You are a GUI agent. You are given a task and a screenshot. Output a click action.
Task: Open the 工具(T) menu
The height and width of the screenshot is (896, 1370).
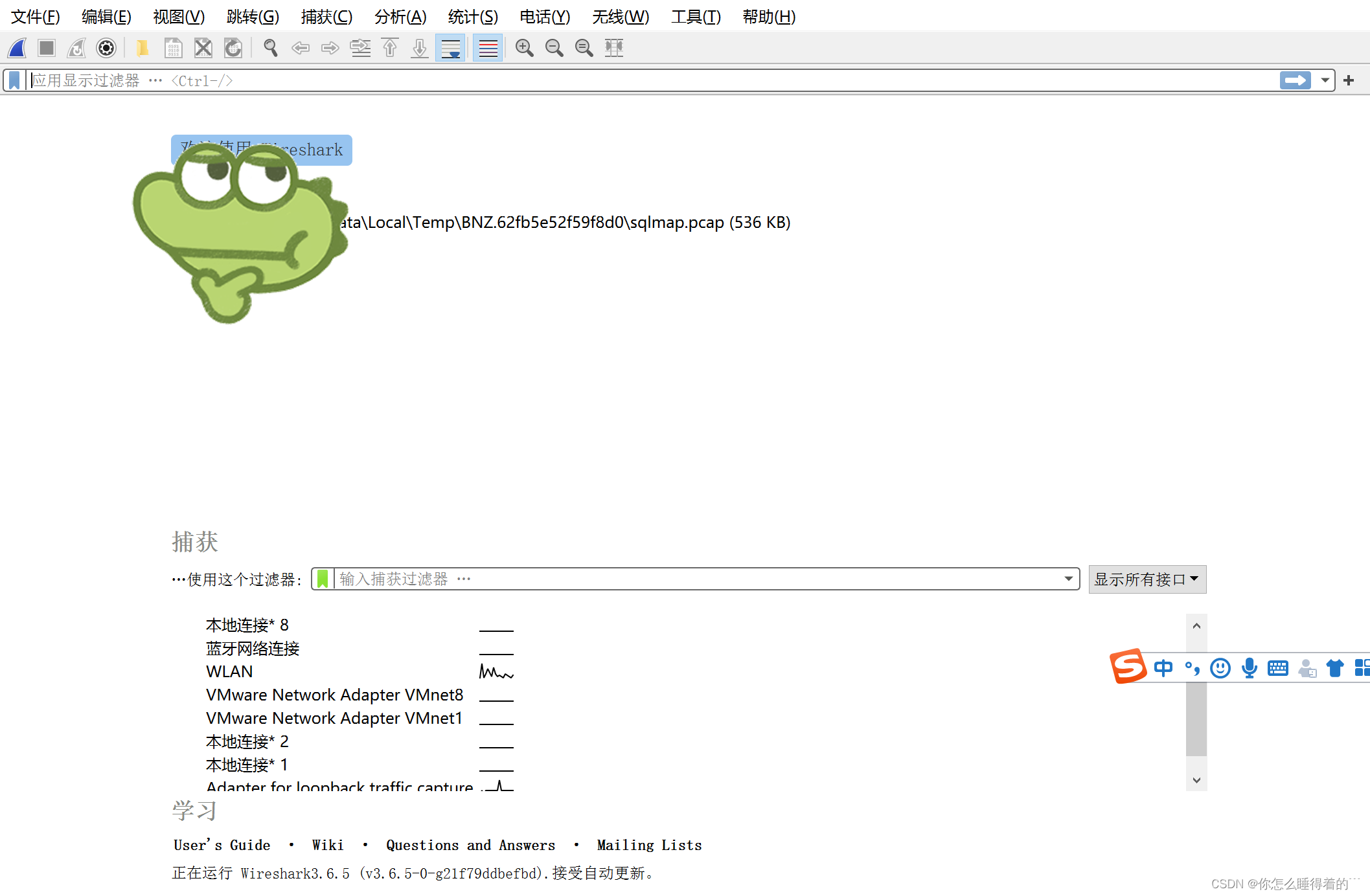[x=696, y=17]
